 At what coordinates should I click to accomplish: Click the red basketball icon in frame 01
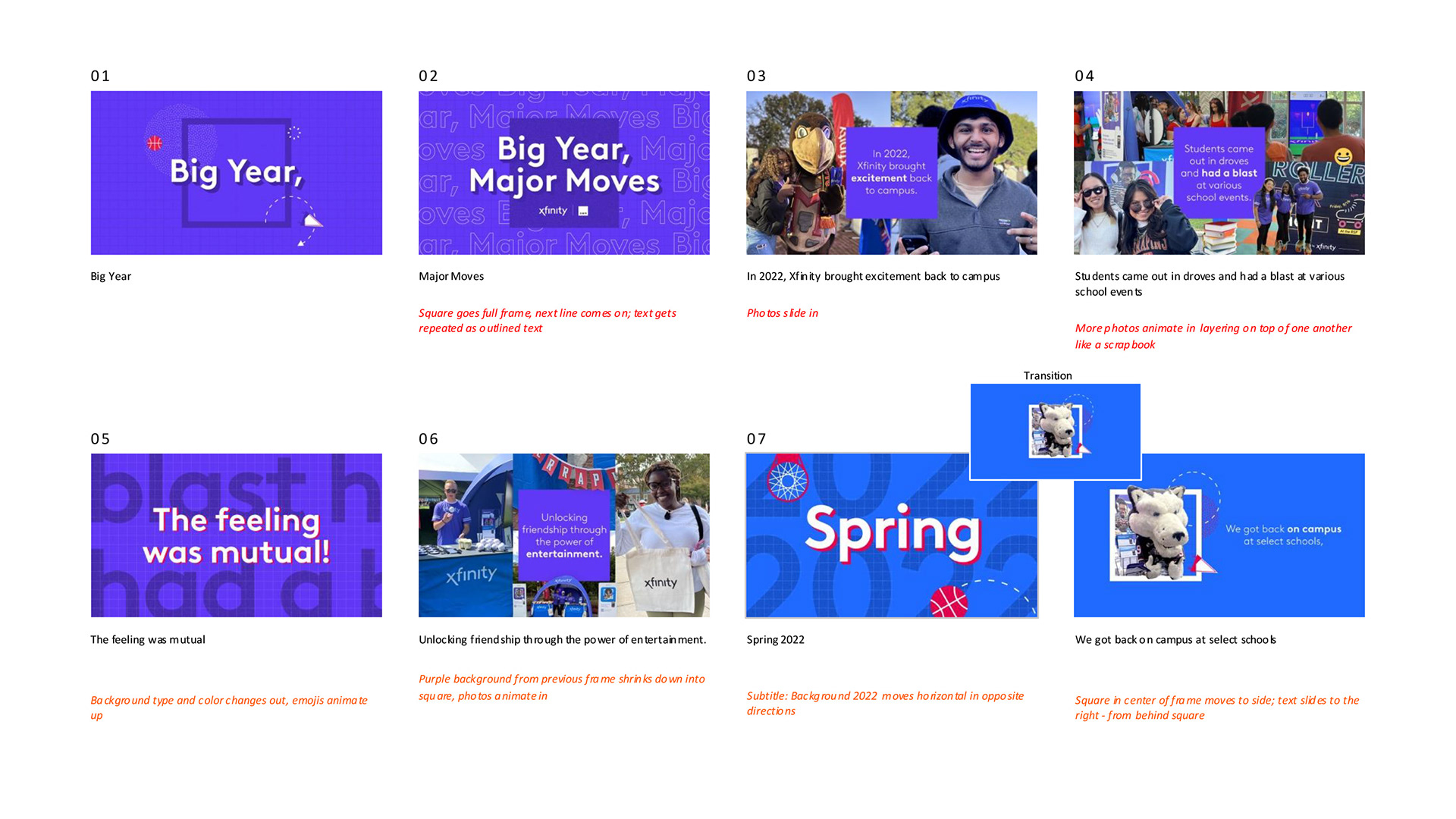[x=155, y=143]
